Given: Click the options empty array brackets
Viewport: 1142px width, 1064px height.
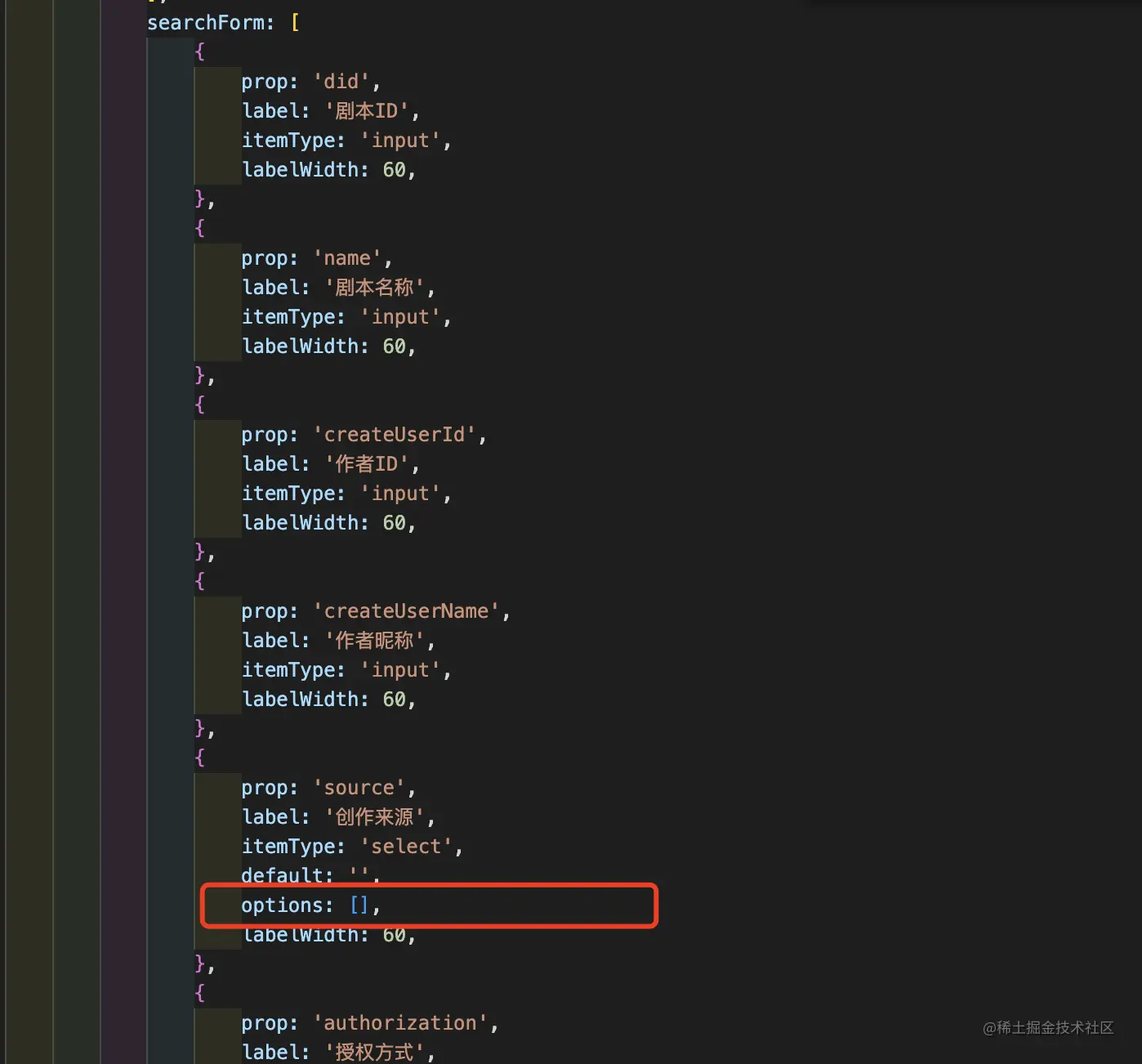Looking at the screenshot, I should pyautogui.click(x=359, y=905).
